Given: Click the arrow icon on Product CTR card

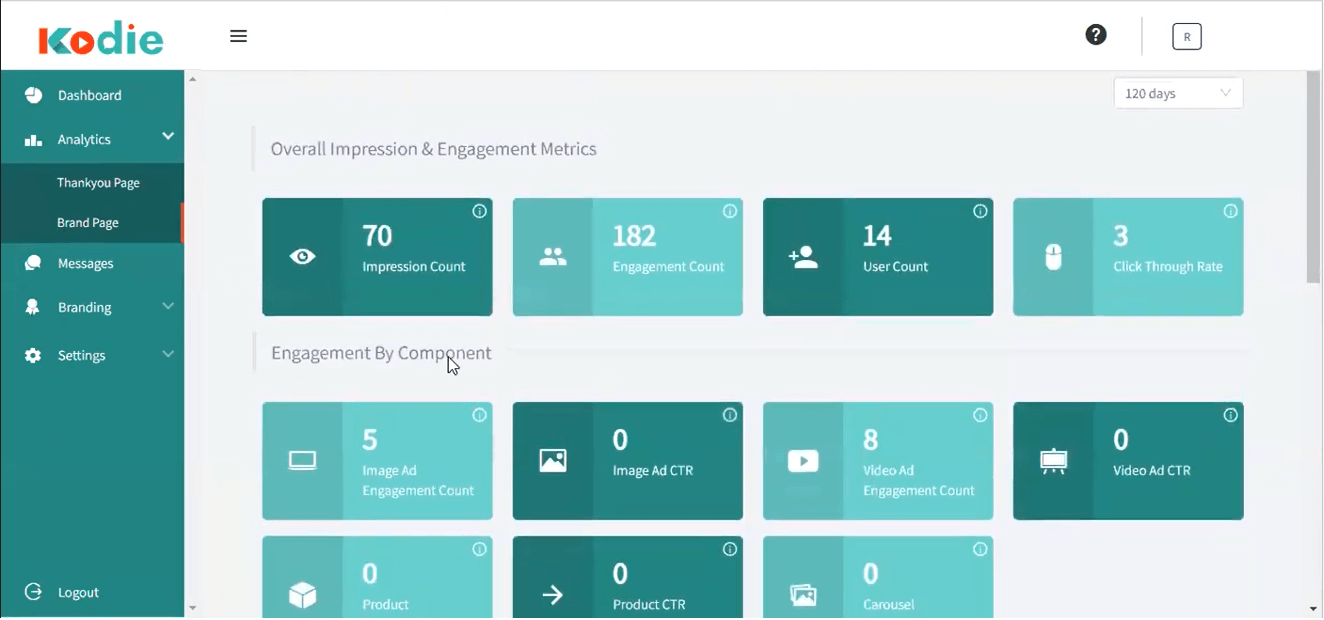Looking at the screenshot, I should coord(553,596).
